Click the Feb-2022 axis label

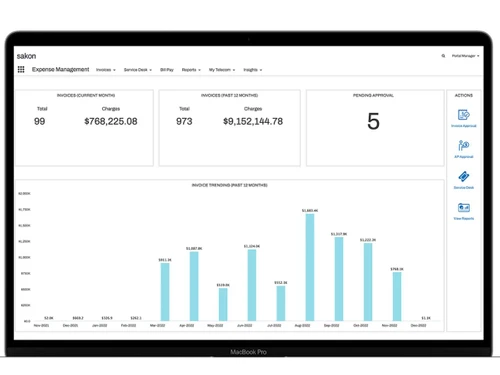[x=128, y=325]
